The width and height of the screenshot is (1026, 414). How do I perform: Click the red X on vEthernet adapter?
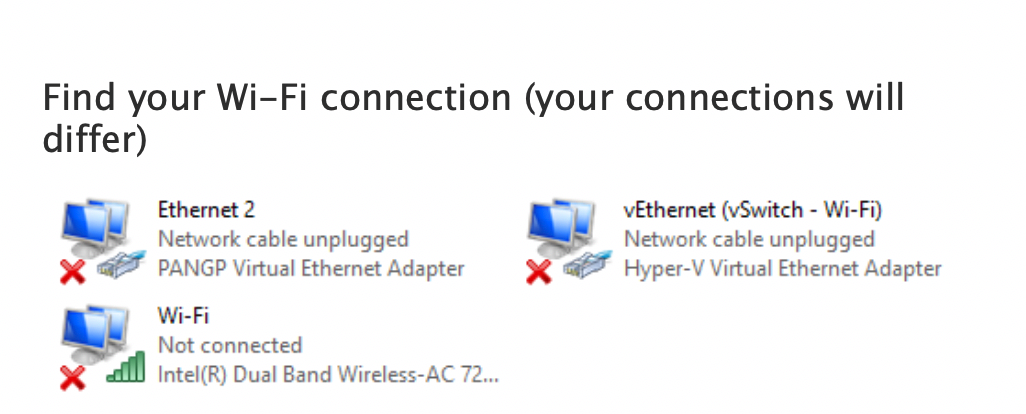pyautogui.click(x=539, y=271)
